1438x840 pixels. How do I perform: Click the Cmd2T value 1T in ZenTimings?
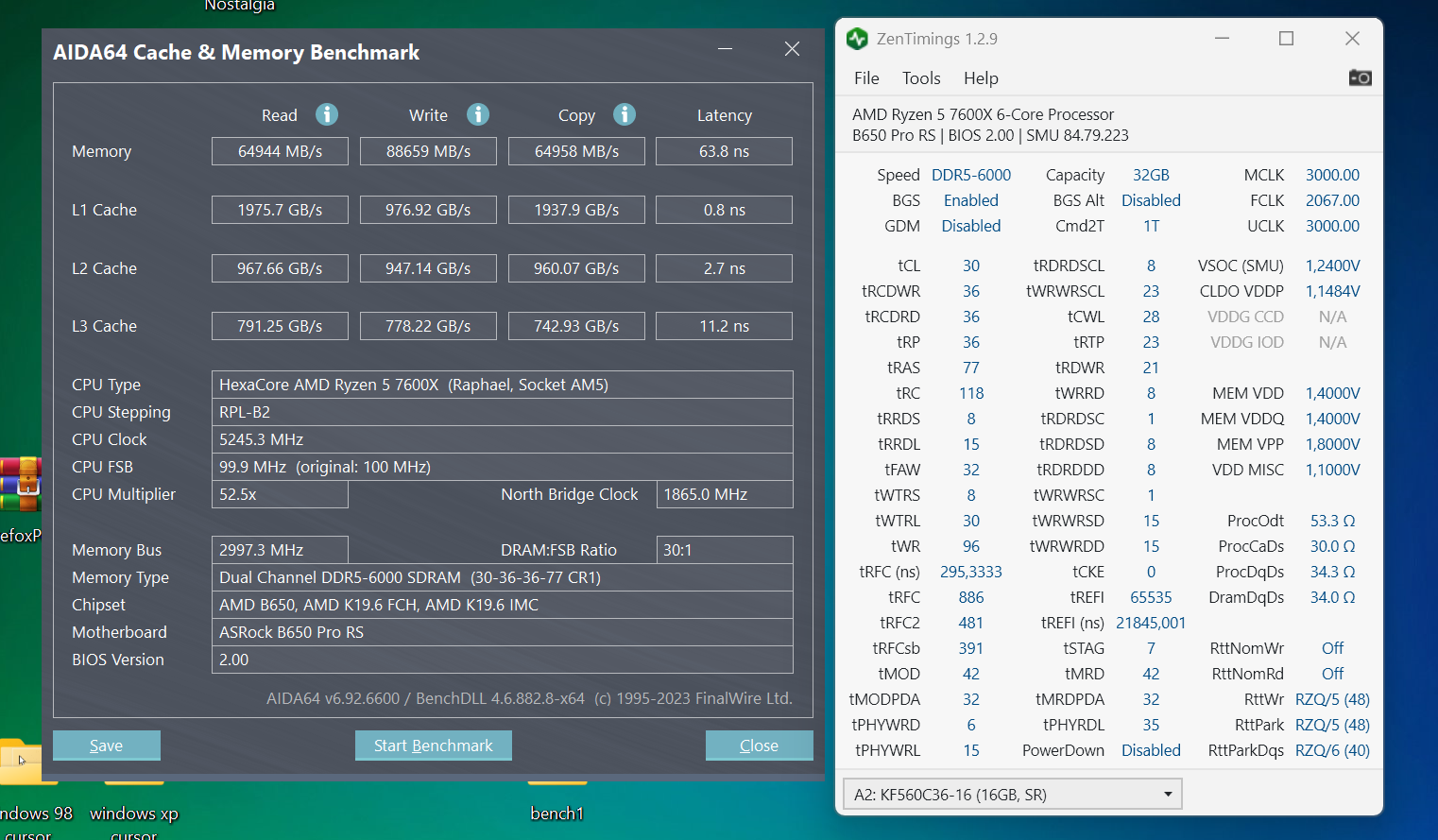coord(1151,226)
